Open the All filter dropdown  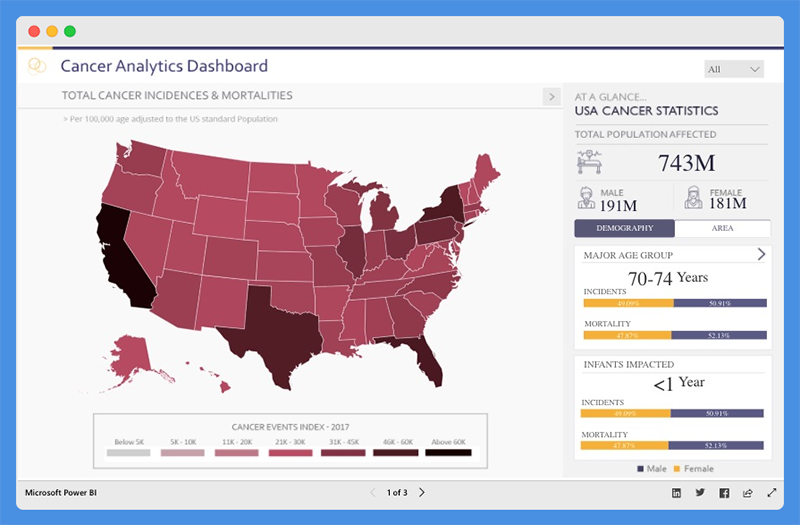tap(734, 69)
